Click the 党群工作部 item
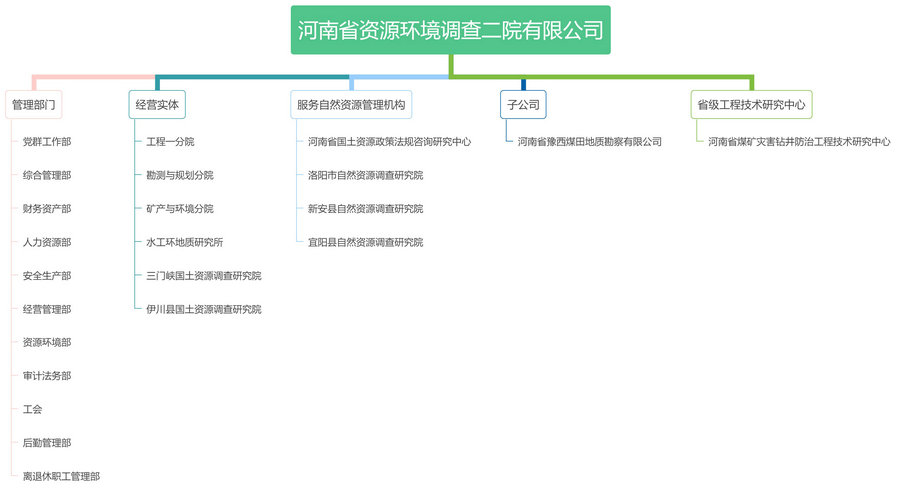The image size is (904, 489). [x=47, y=141]
